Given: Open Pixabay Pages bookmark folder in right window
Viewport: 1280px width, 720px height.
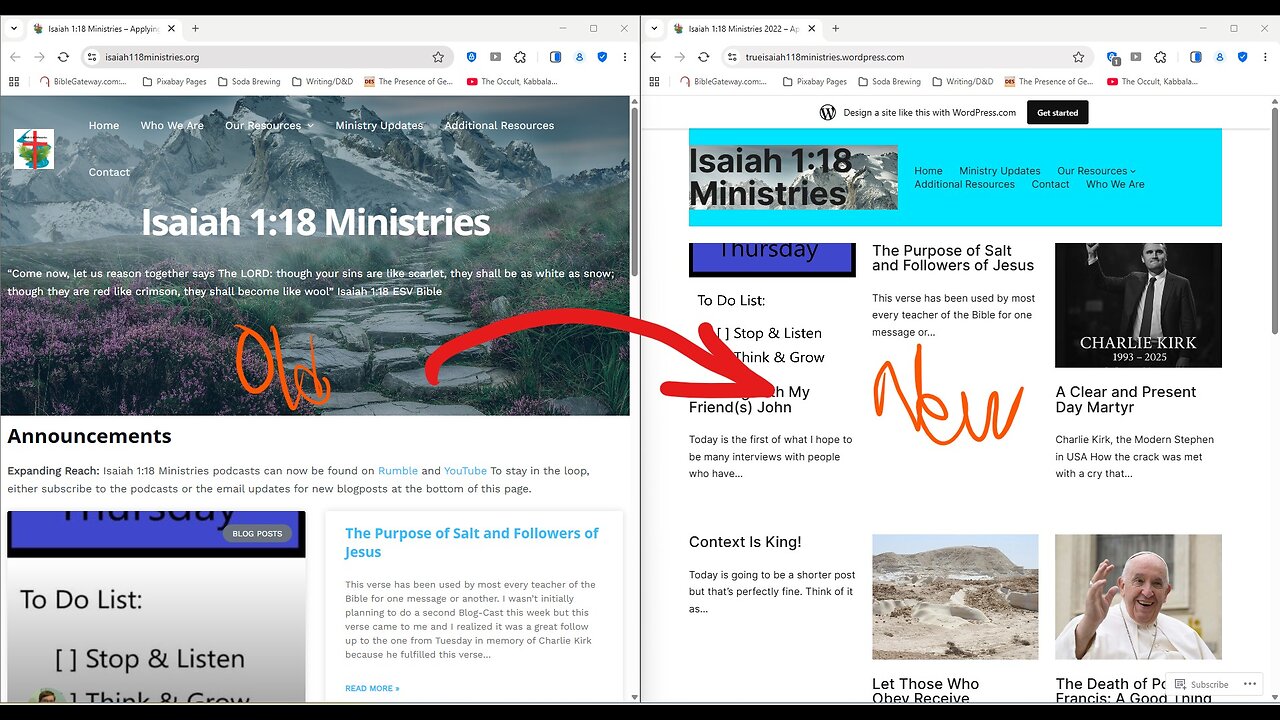Looking at the screenshot, I should (815, 82).
